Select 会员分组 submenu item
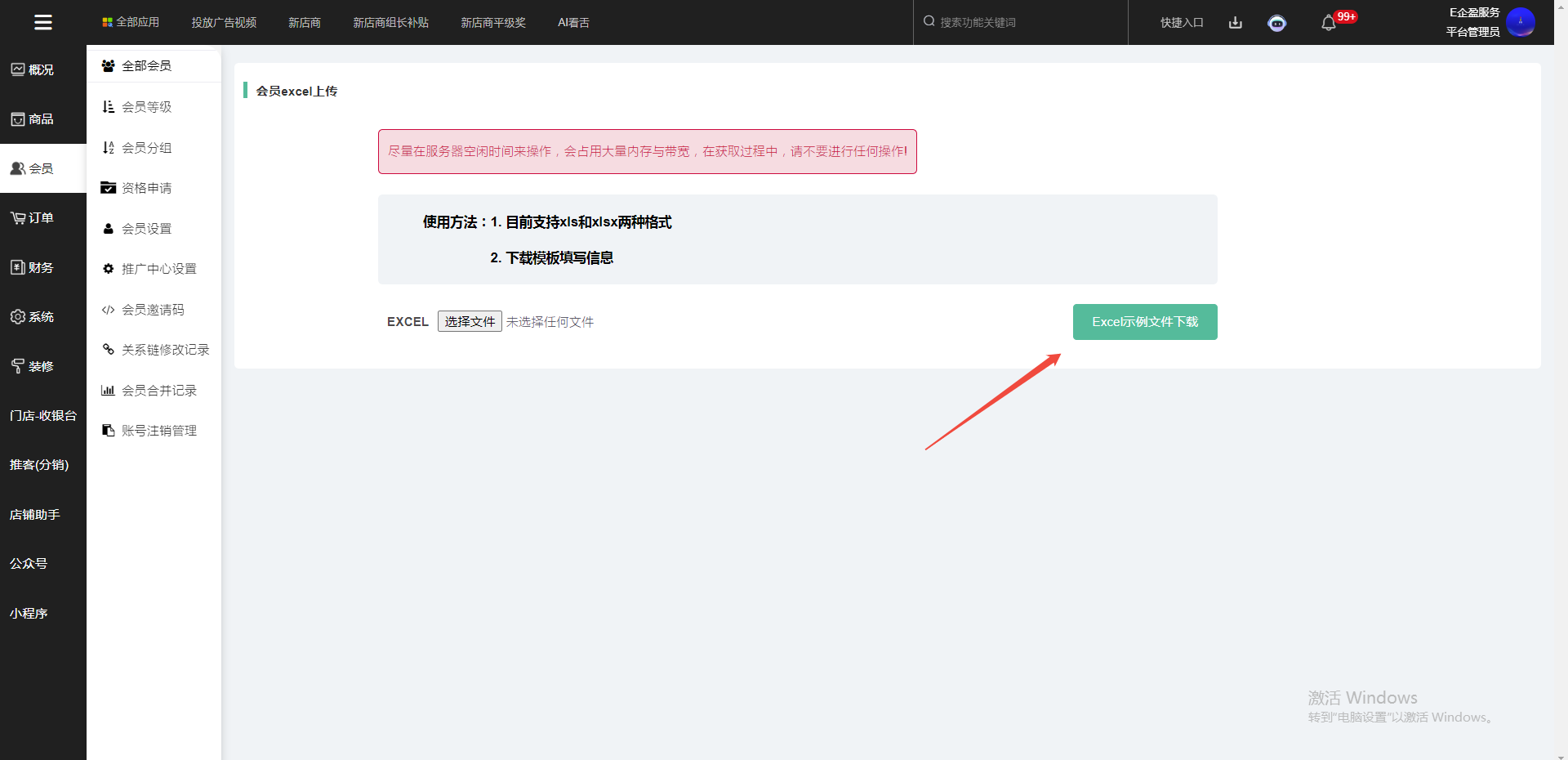This screenshot has width=1568, height=760. pos(146,148)
